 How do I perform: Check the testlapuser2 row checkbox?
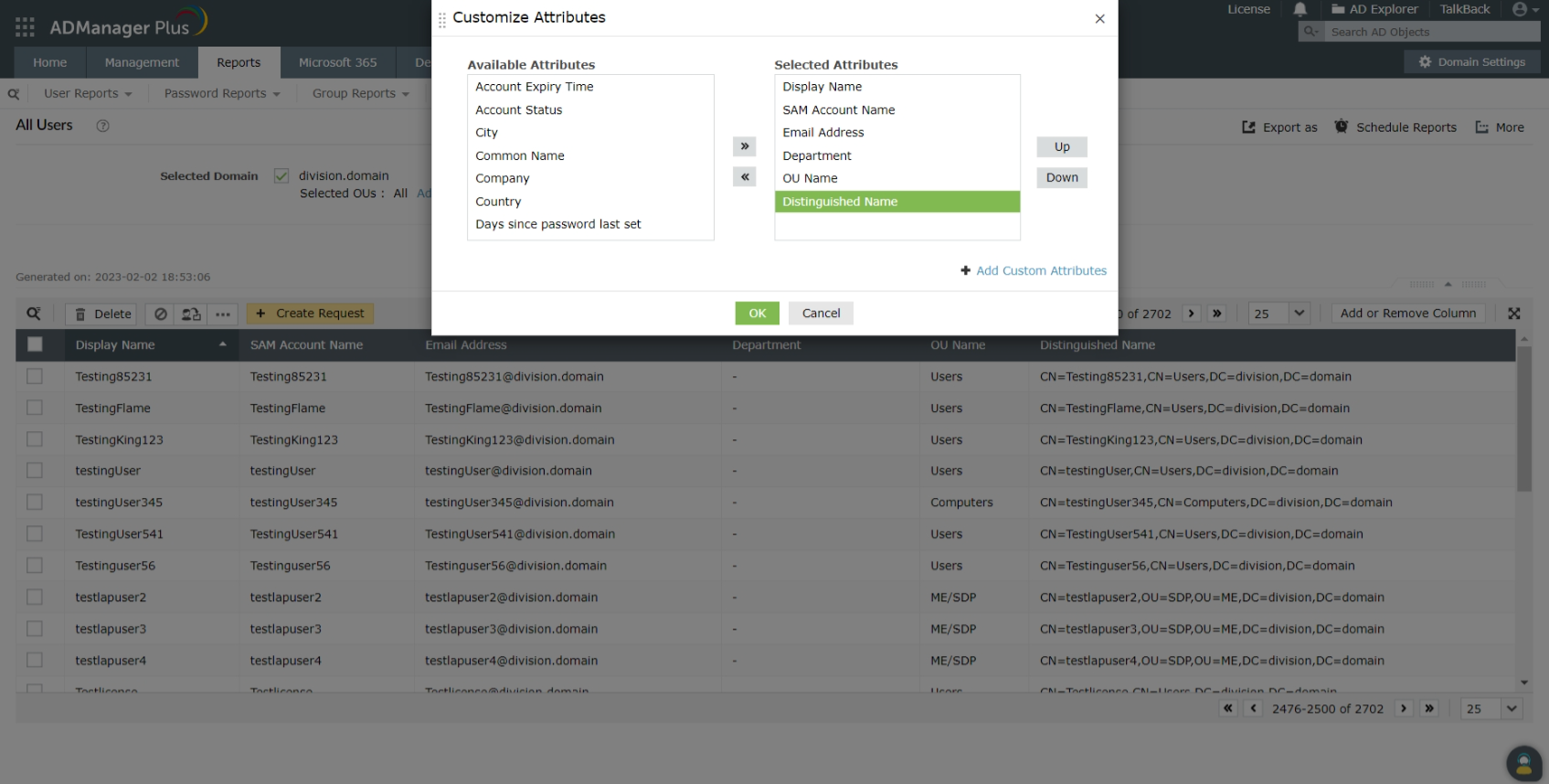pyautogui.click(x=35, y=597)
